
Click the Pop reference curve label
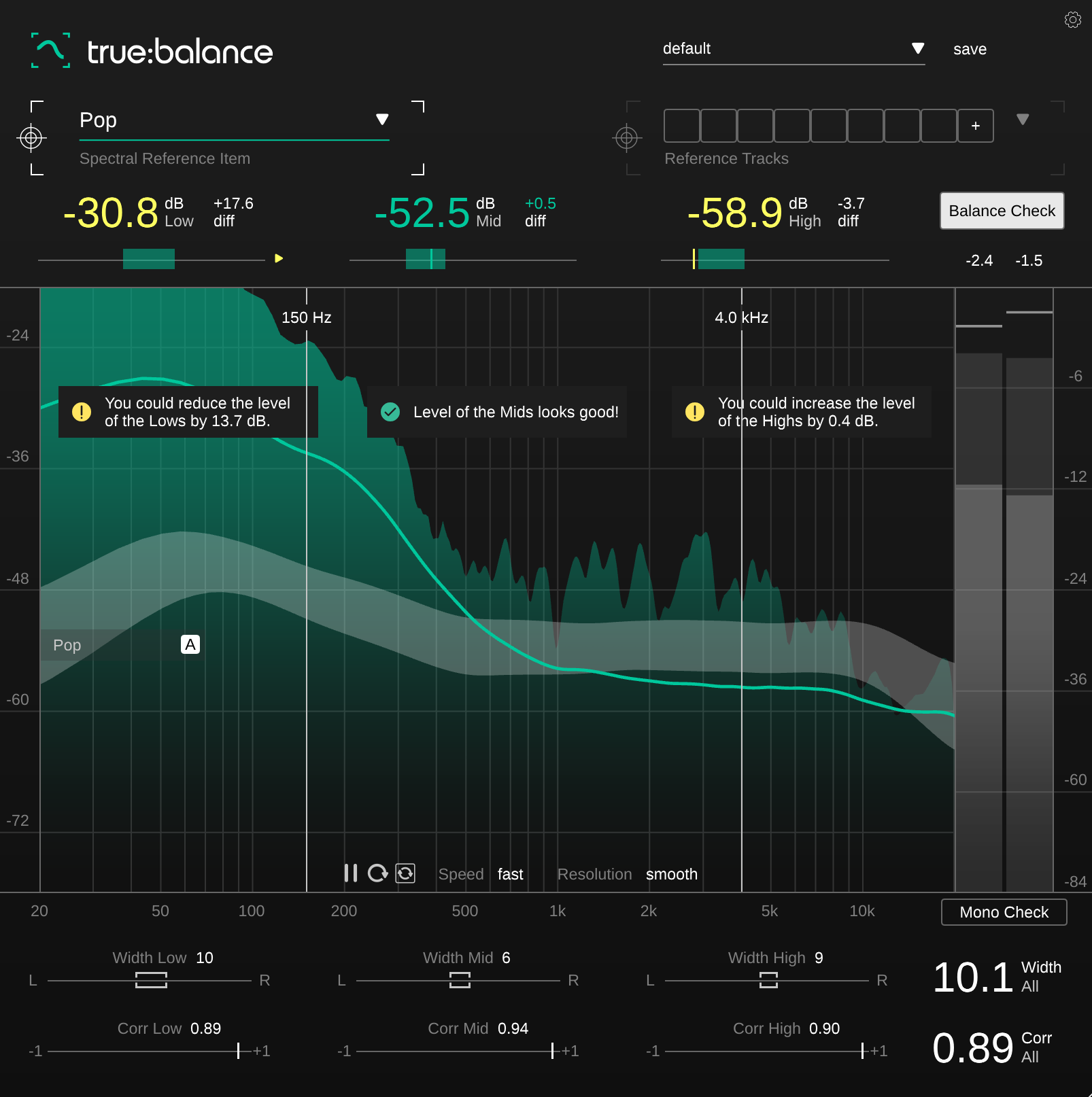click(67, 645)
